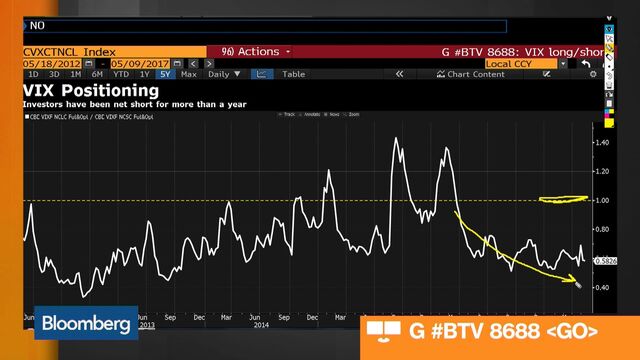Open the Daily periodicity dropdown
This screenshot has height=360, width=640.
point(224,74)
